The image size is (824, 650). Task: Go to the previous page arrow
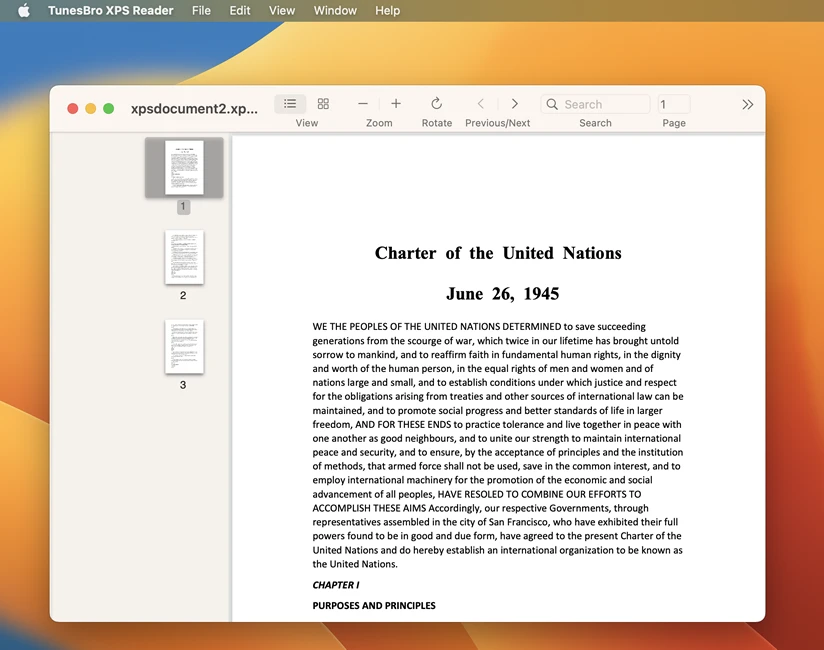(480, 103)
